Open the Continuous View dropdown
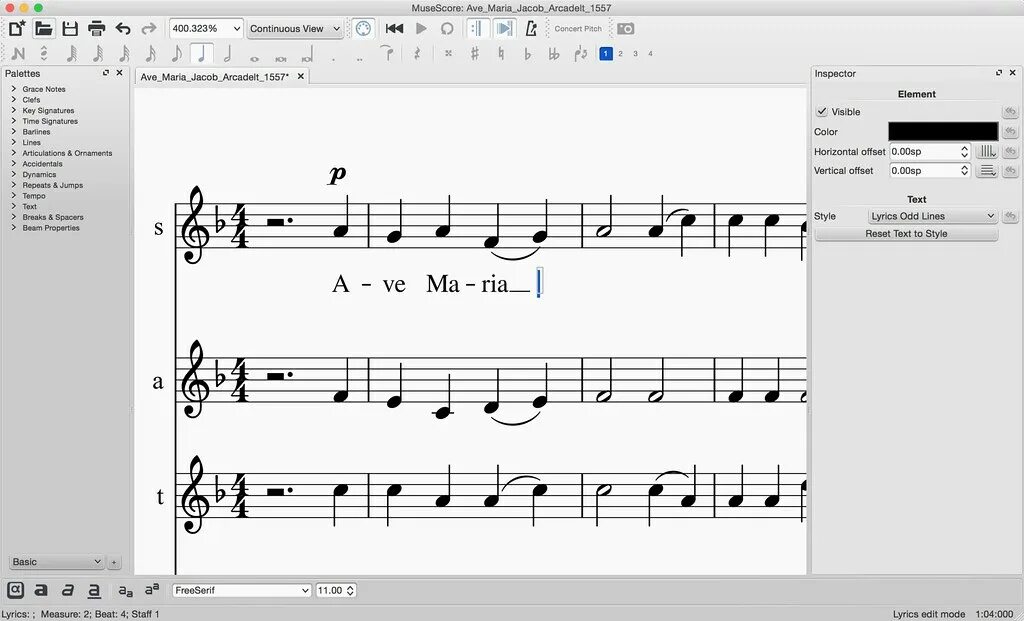 coord(295,29)
